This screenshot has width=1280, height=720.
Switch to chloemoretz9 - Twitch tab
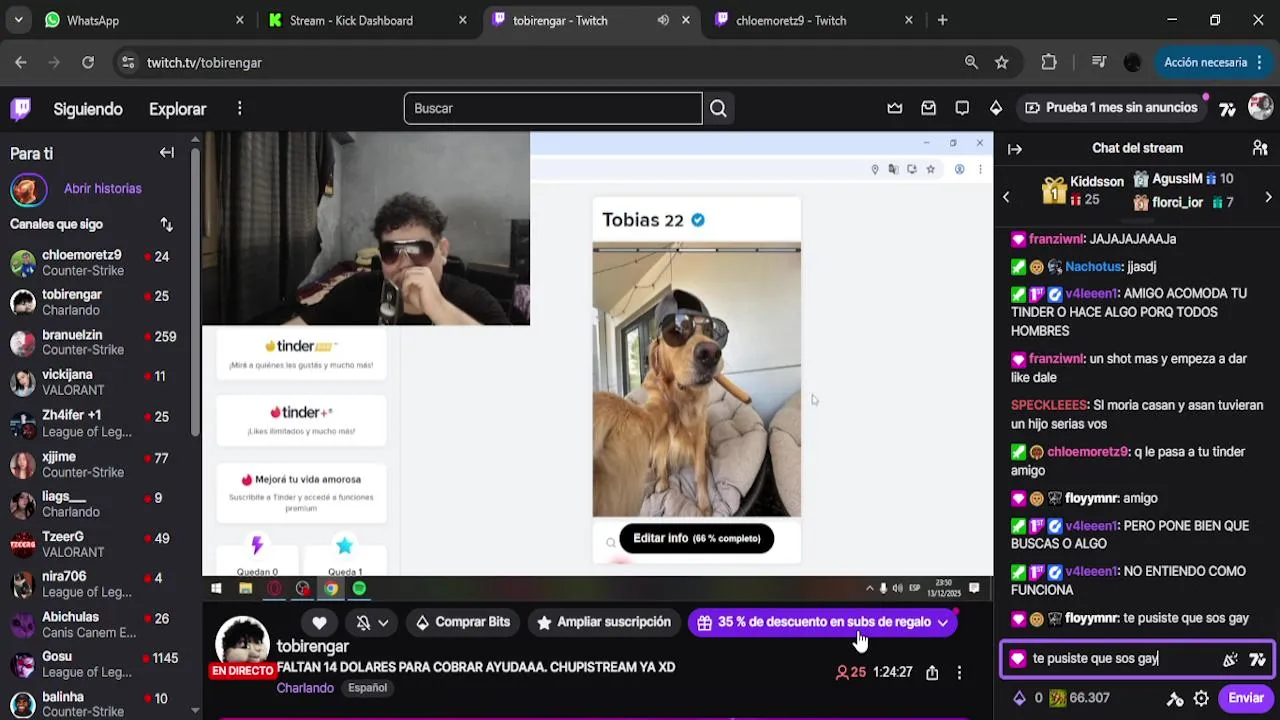[x=814, y=20]
